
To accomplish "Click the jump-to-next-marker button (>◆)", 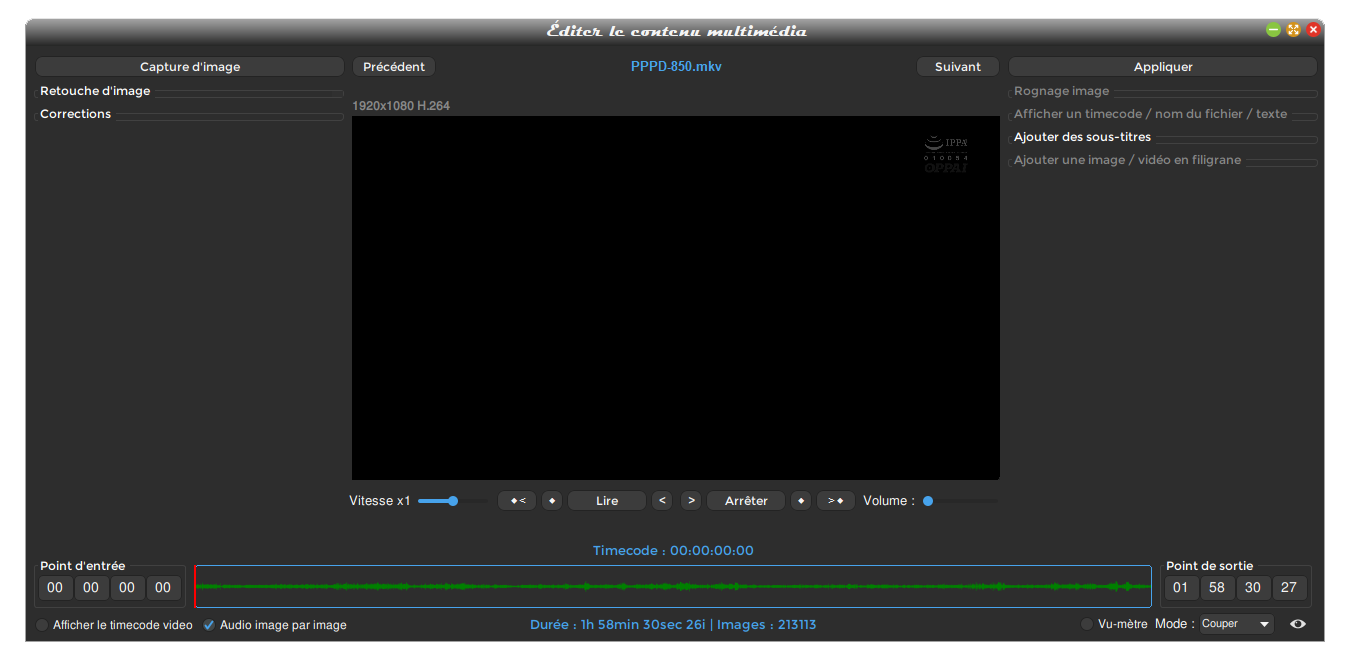I will [x=836, y=501].
